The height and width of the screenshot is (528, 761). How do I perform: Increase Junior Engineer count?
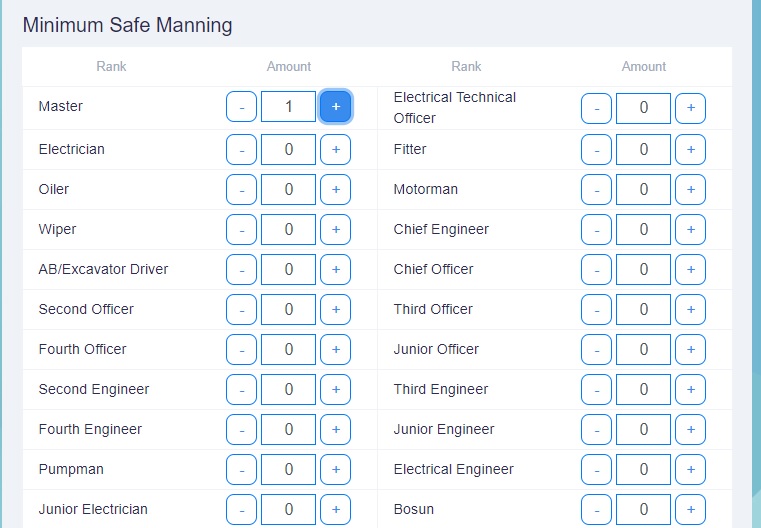[x=690, y=429]
